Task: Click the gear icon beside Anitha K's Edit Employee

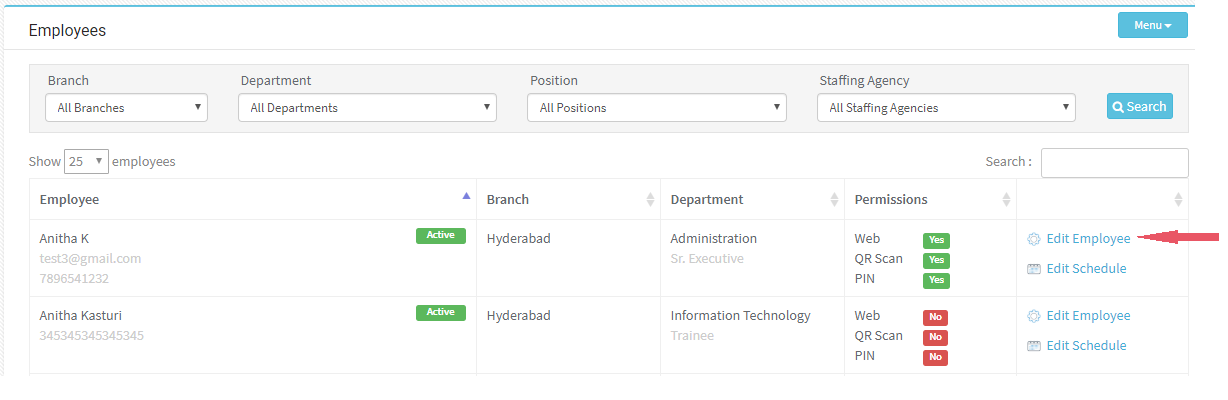Action: 1034,239
